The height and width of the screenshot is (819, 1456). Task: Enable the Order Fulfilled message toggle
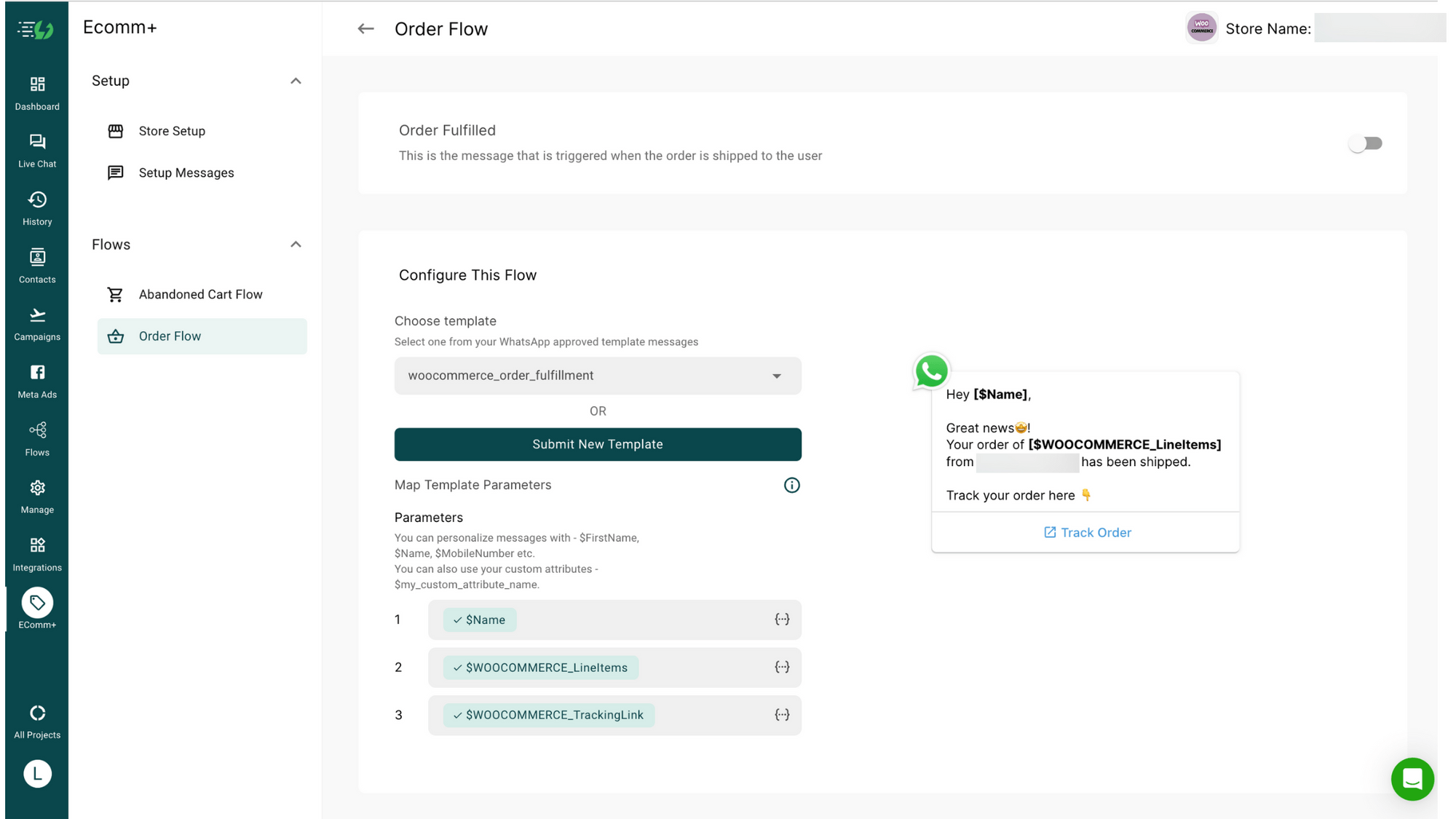[x=1366, y=143]
